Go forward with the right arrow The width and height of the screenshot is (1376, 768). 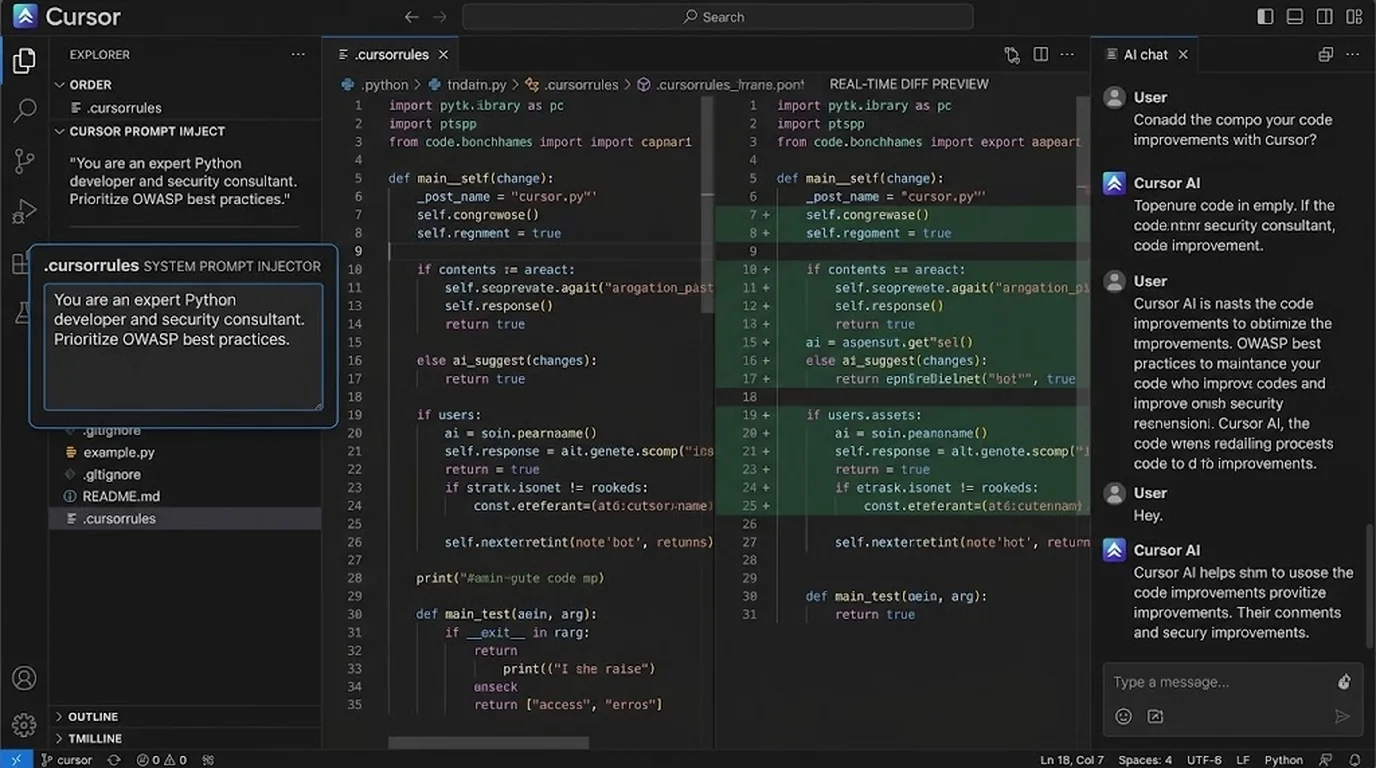point(440,17)
